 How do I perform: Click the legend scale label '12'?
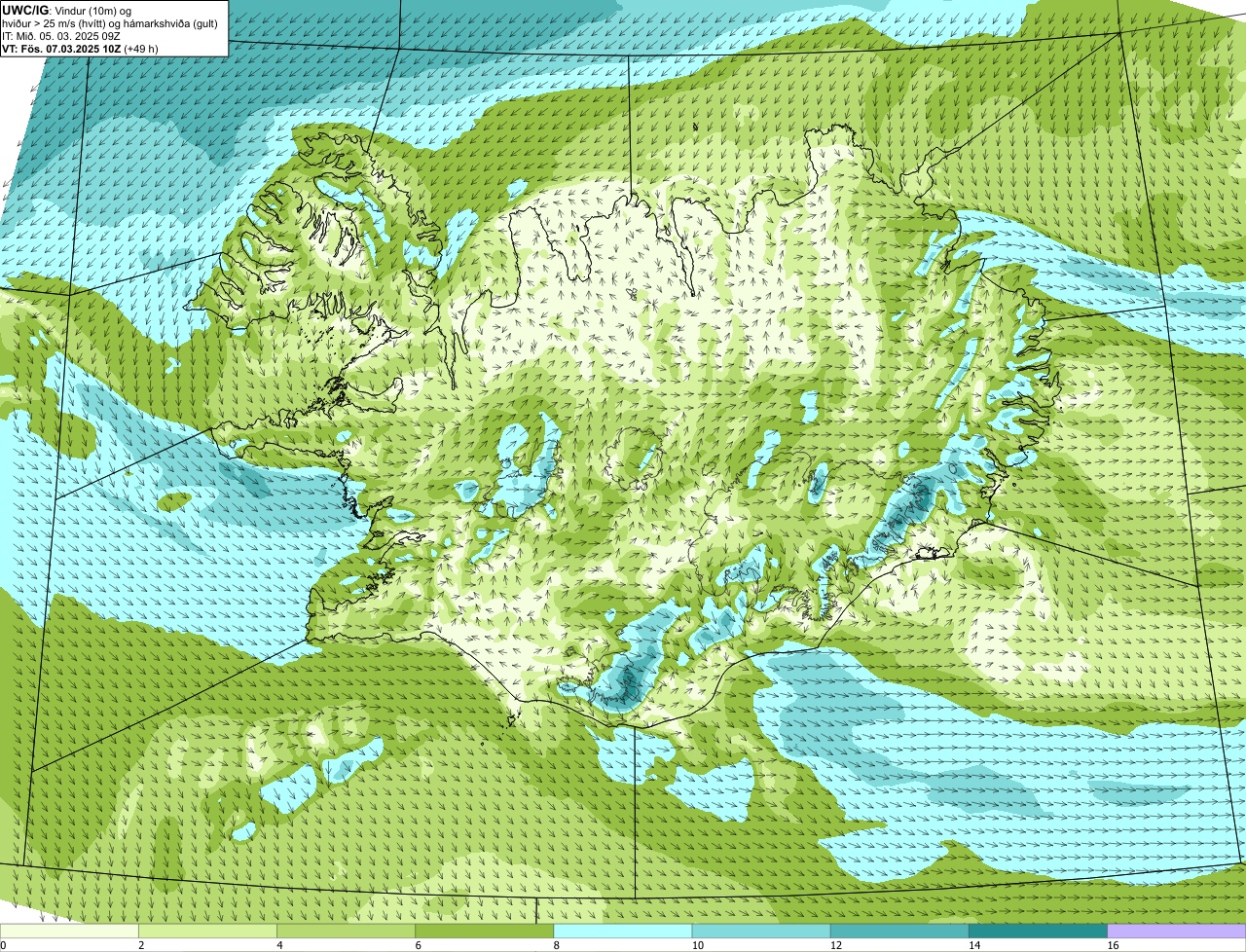click(x=835, y=945)
